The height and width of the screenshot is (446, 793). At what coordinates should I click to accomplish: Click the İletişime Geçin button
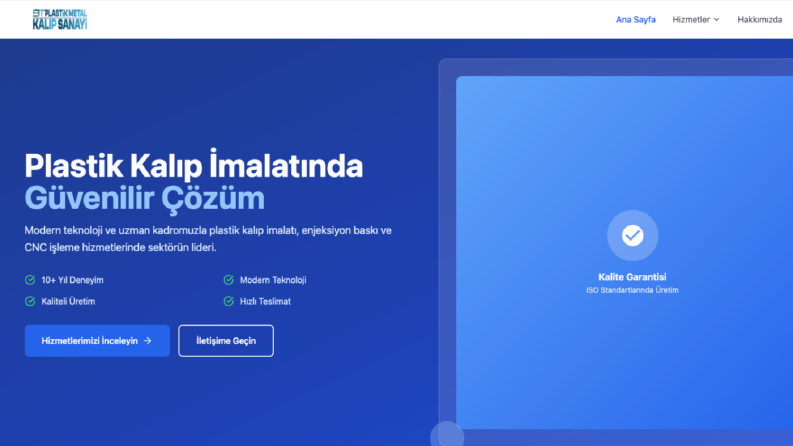226,341
